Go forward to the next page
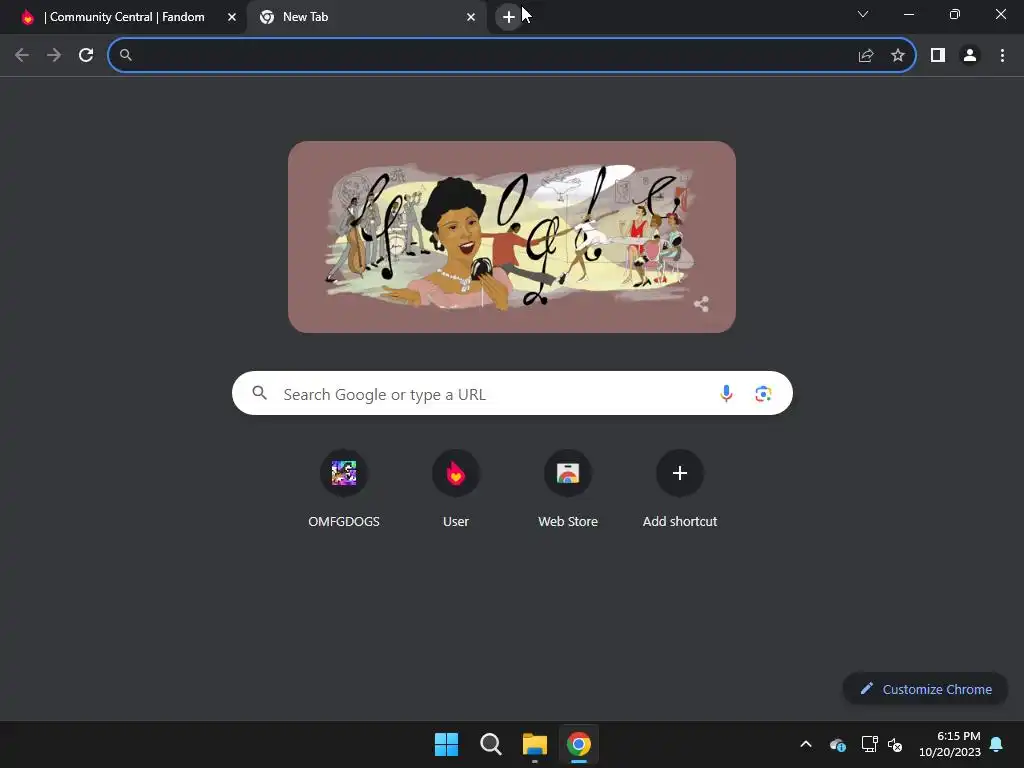 point(54,55)
